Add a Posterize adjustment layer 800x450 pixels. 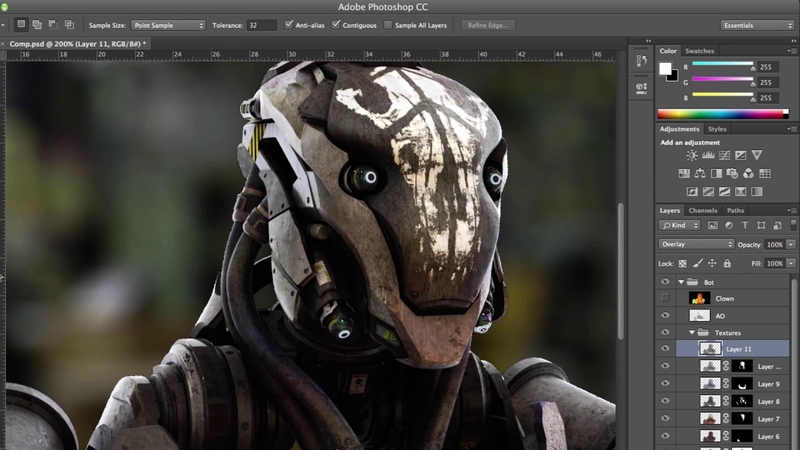click(x=708, y=191)
